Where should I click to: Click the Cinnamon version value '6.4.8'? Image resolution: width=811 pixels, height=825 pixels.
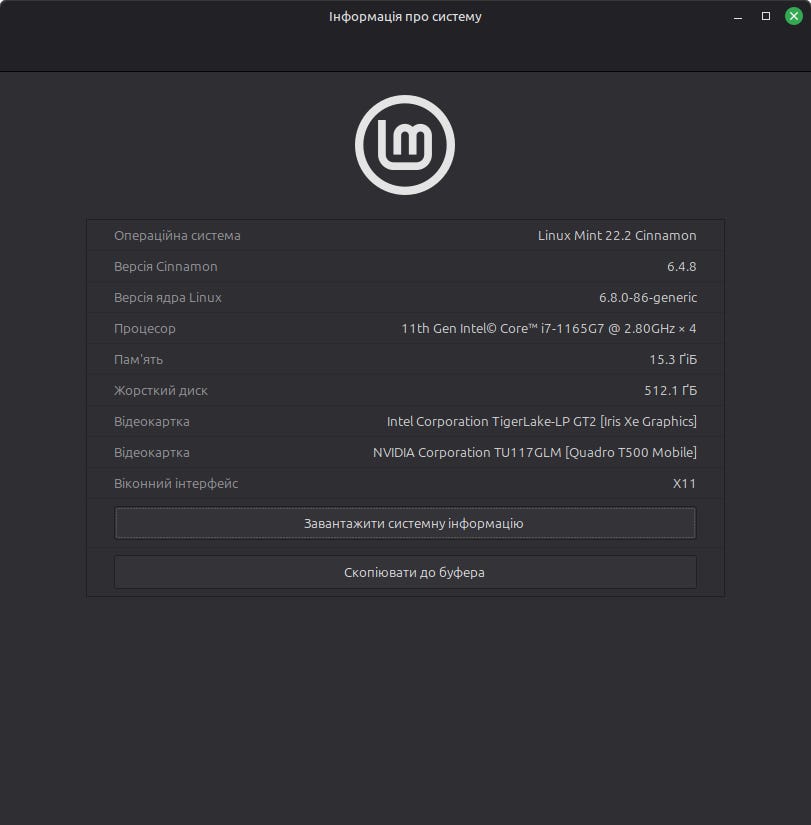(682, 266)
